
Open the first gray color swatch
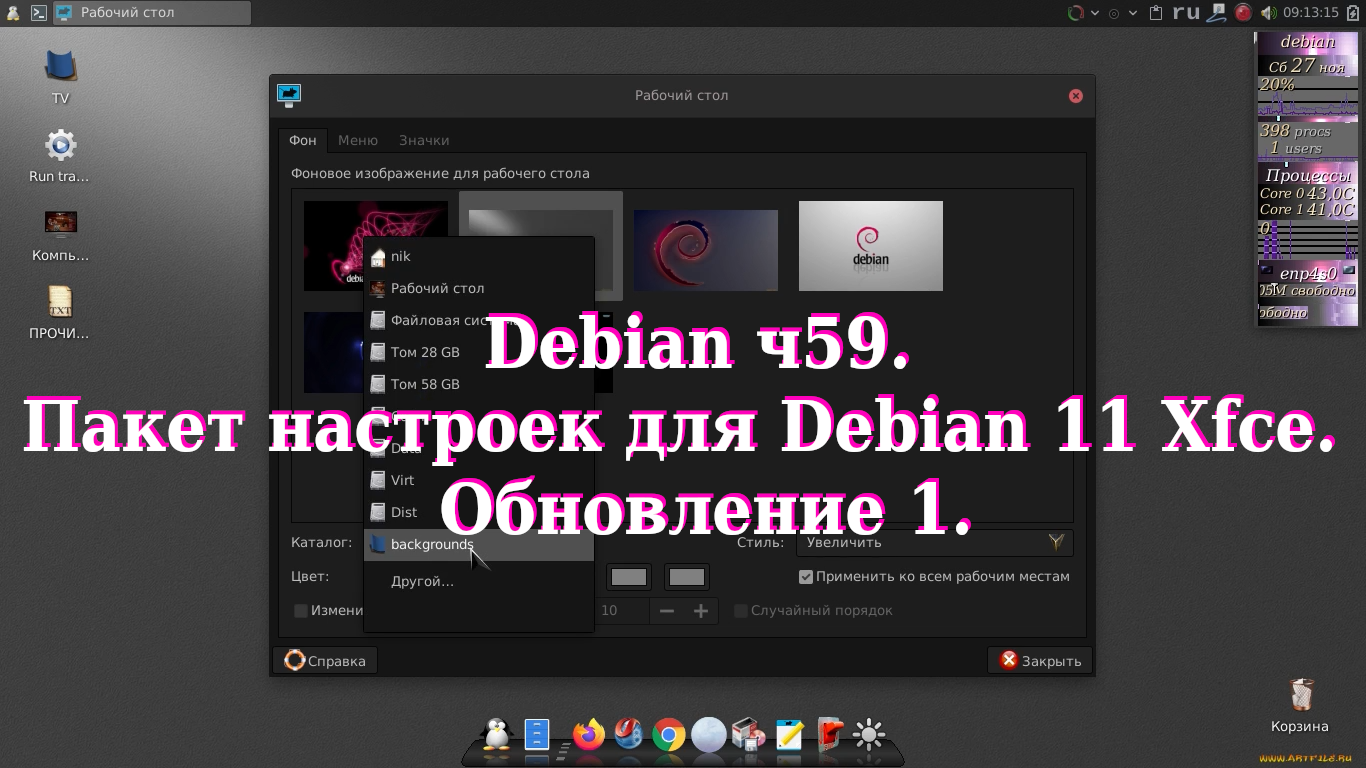(x=629, y=577)
